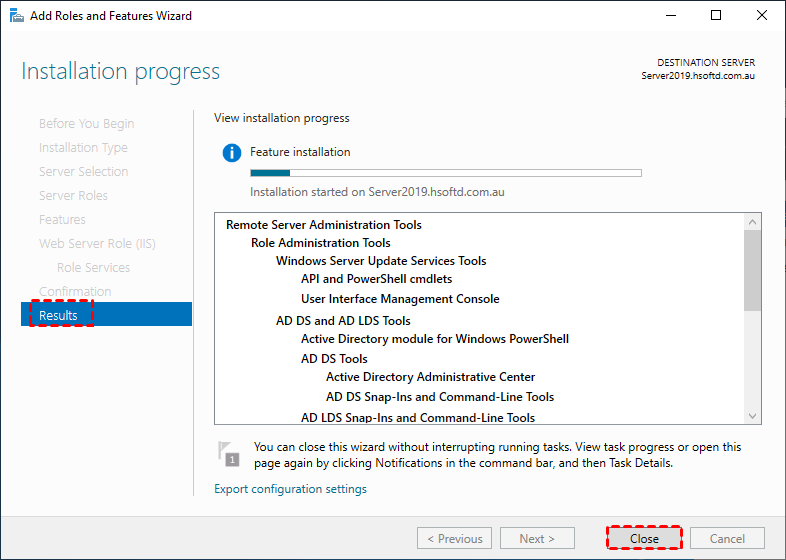Viewport: 786px width, 560px height.
Task: Select Results step in sidebar
Action: point(58,315)
